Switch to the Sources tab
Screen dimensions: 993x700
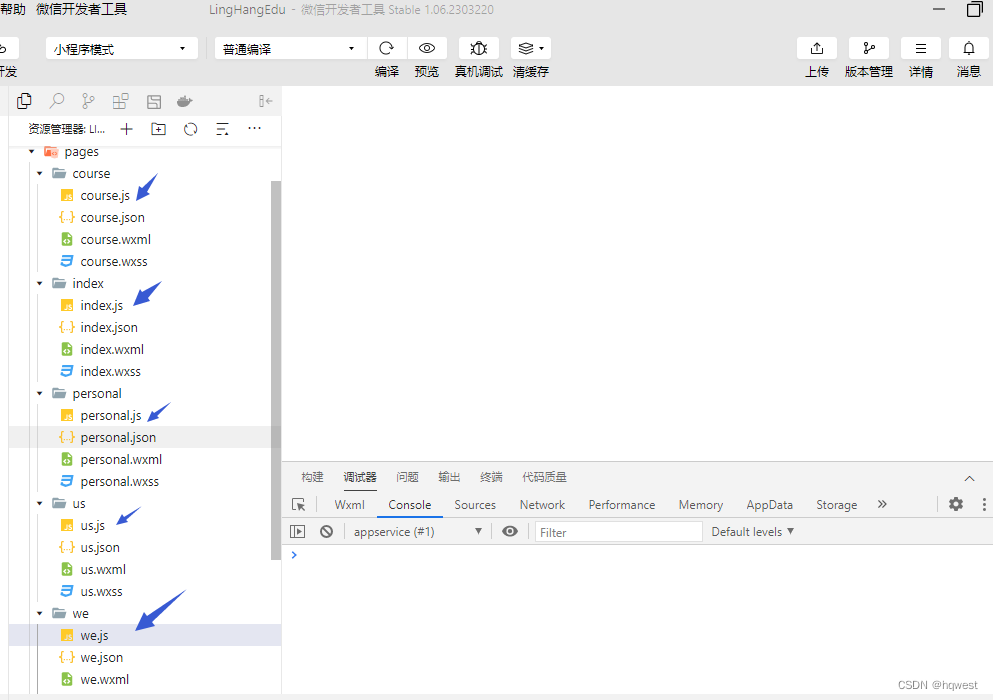475,504
